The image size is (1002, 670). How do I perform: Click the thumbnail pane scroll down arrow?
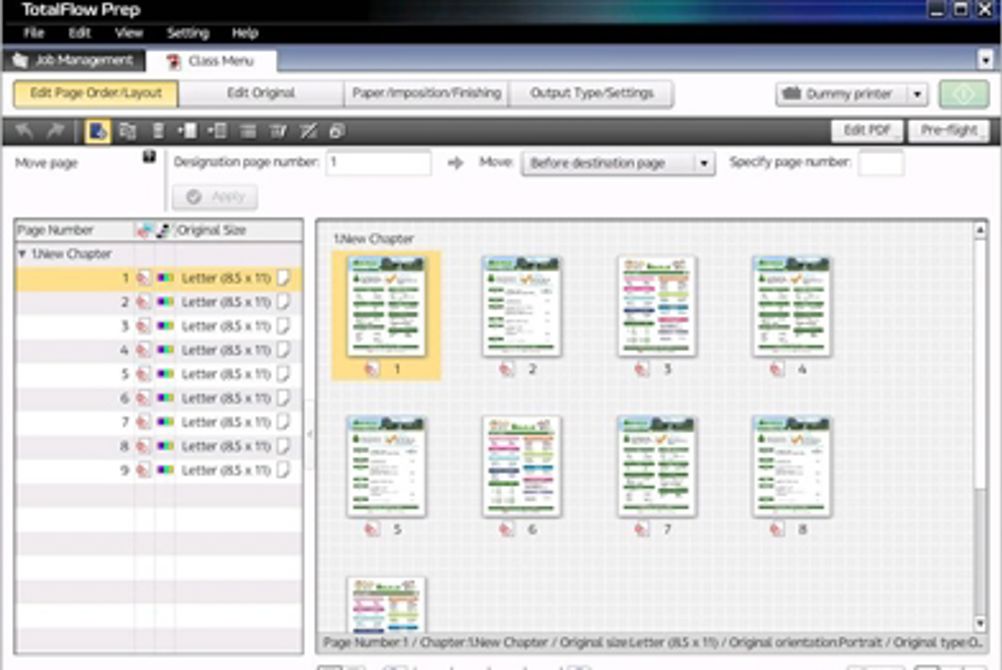[980, 623]
